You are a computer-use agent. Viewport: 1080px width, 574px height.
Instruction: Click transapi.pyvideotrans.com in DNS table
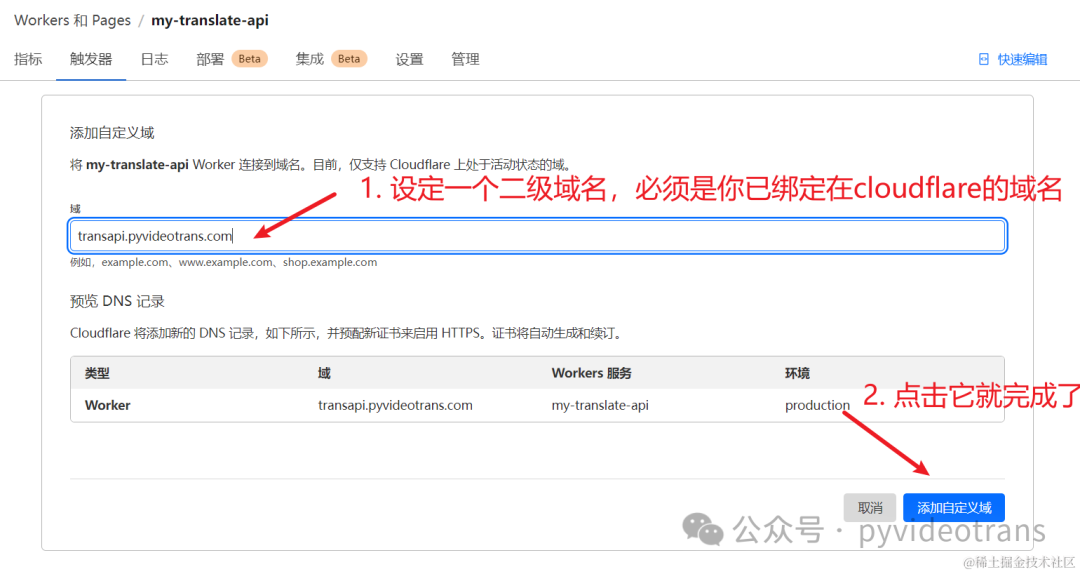tap(395, 405)
